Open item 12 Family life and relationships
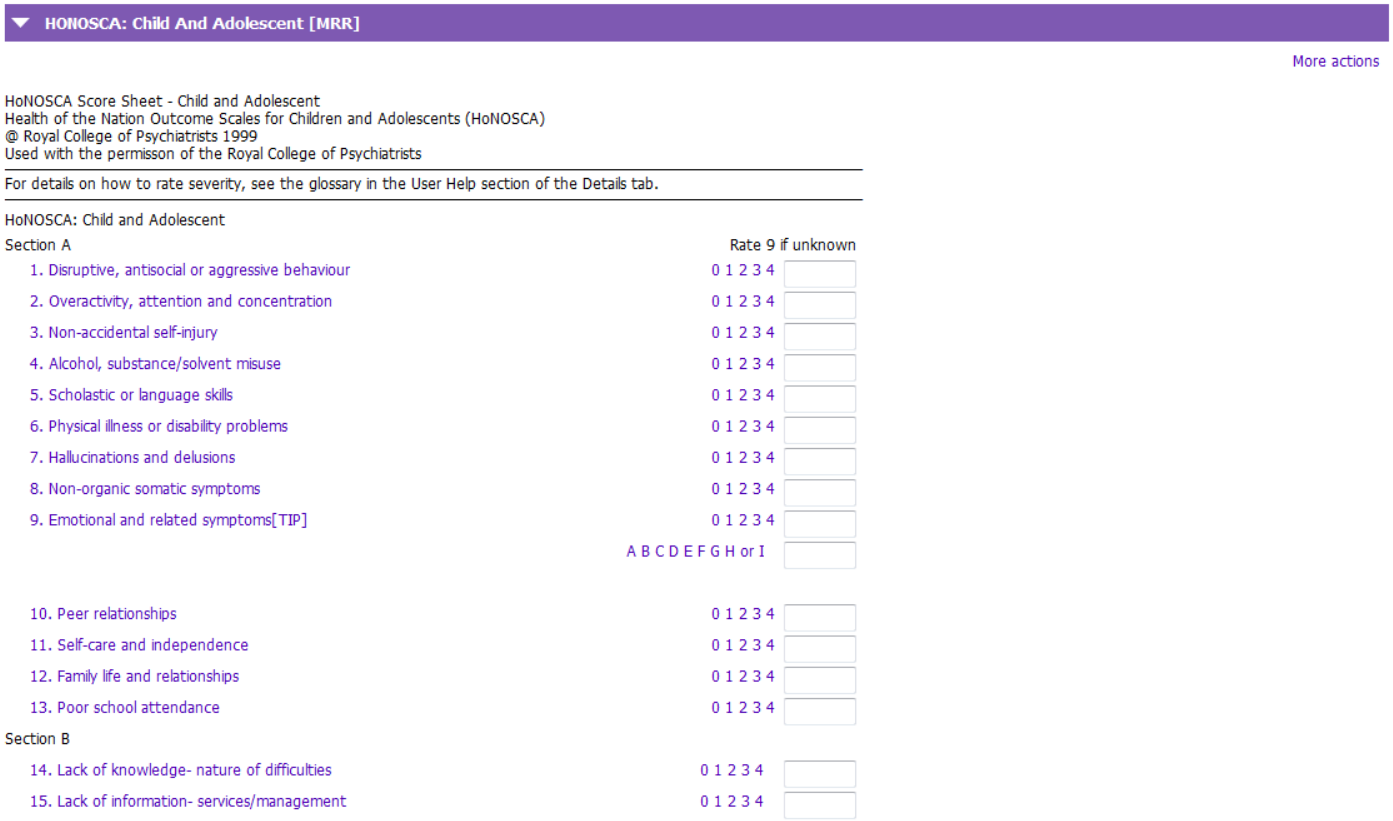 click(x=134, y=676)
